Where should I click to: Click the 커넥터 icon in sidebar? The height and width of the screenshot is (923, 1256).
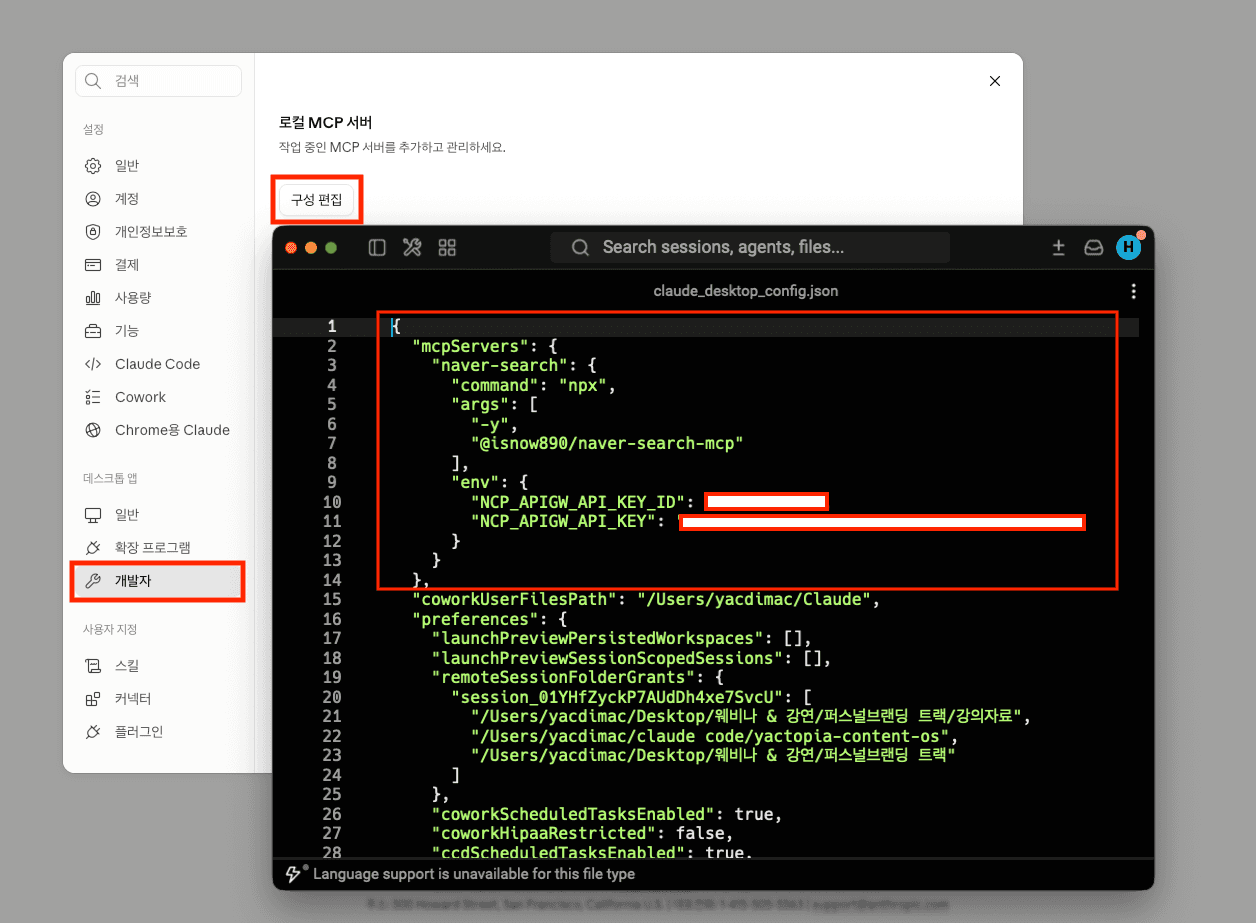(93, 698)
